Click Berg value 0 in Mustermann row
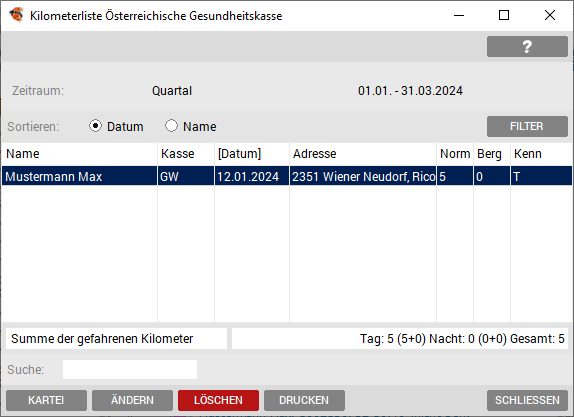Viewport: 574px width, 417px height. [492, 176]
